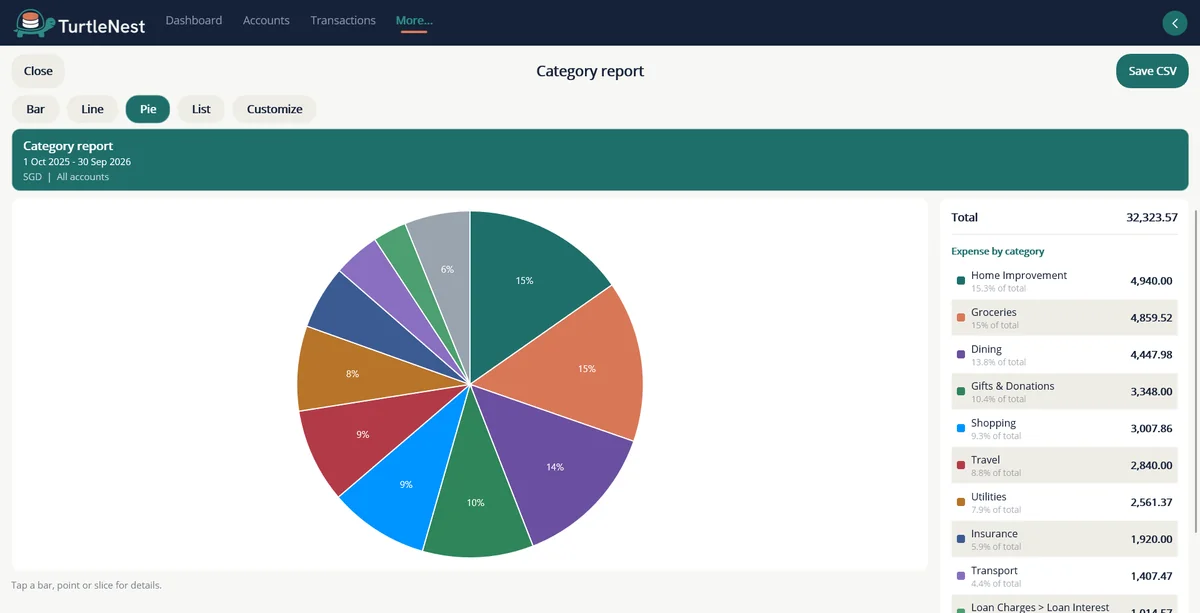Click the amount 1,920.00
The height and width of the screenshot is (613, 1200).
[1151, 539]
